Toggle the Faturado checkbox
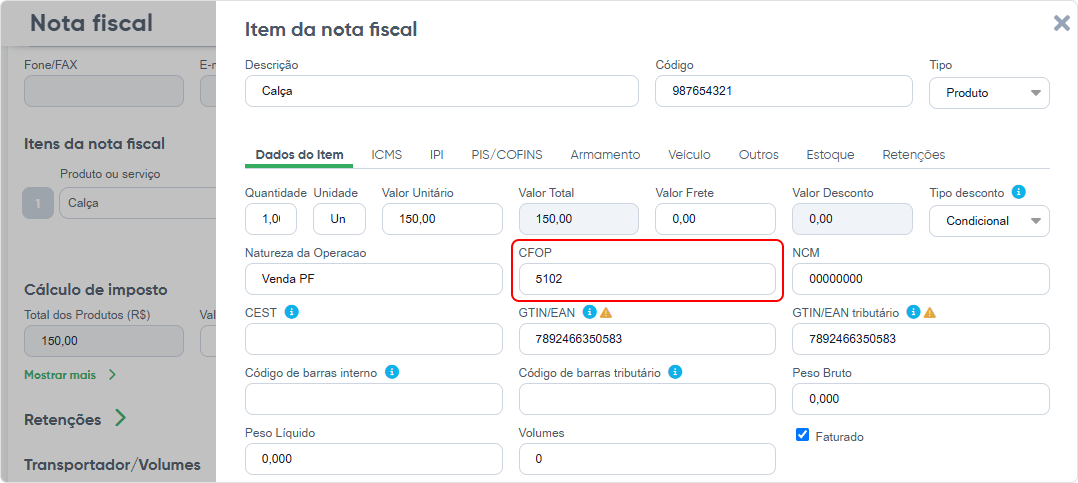The width and height of the screenshot is (1078, 483). tap(802, 435)
